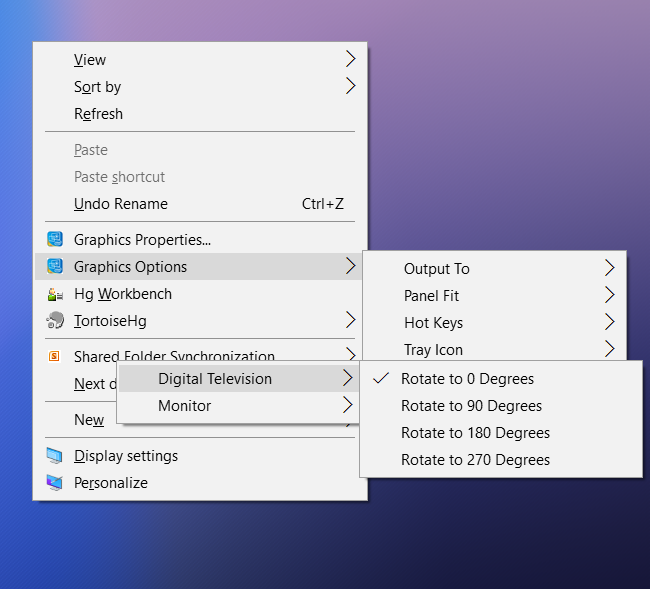This screenshot has height=589, width=650.
Task: Expand the Panel Fit submenu
Action: point(609,295)
